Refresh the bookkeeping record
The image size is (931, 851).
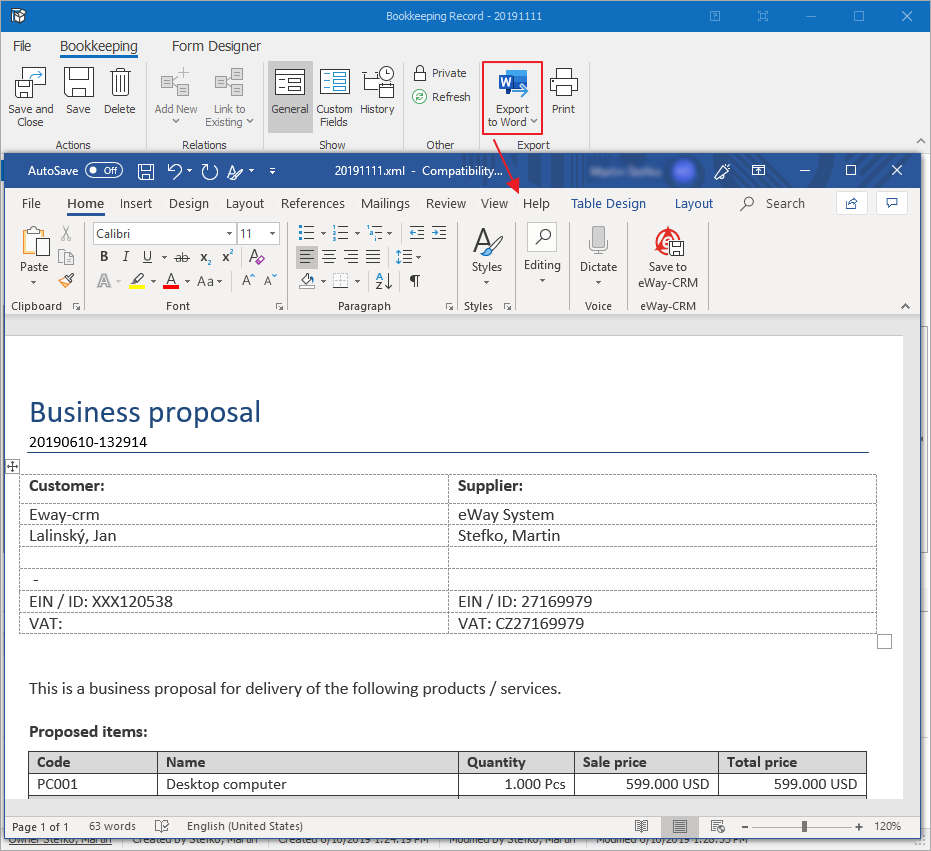tap(441, 97)
